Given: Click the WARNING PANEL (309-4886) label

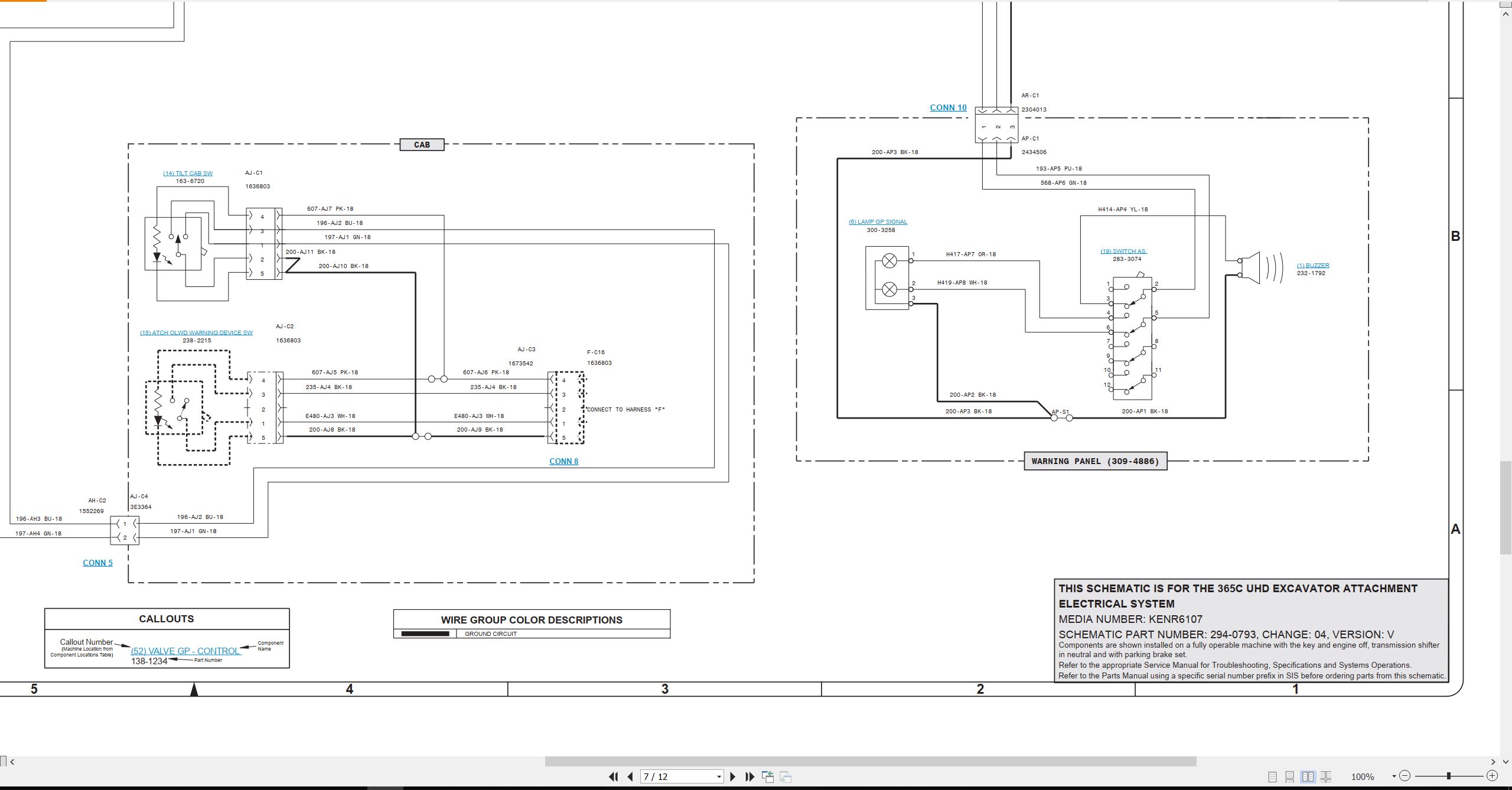Looking at the screenshot, I should pyautogui.click(x=1095, y=461).
